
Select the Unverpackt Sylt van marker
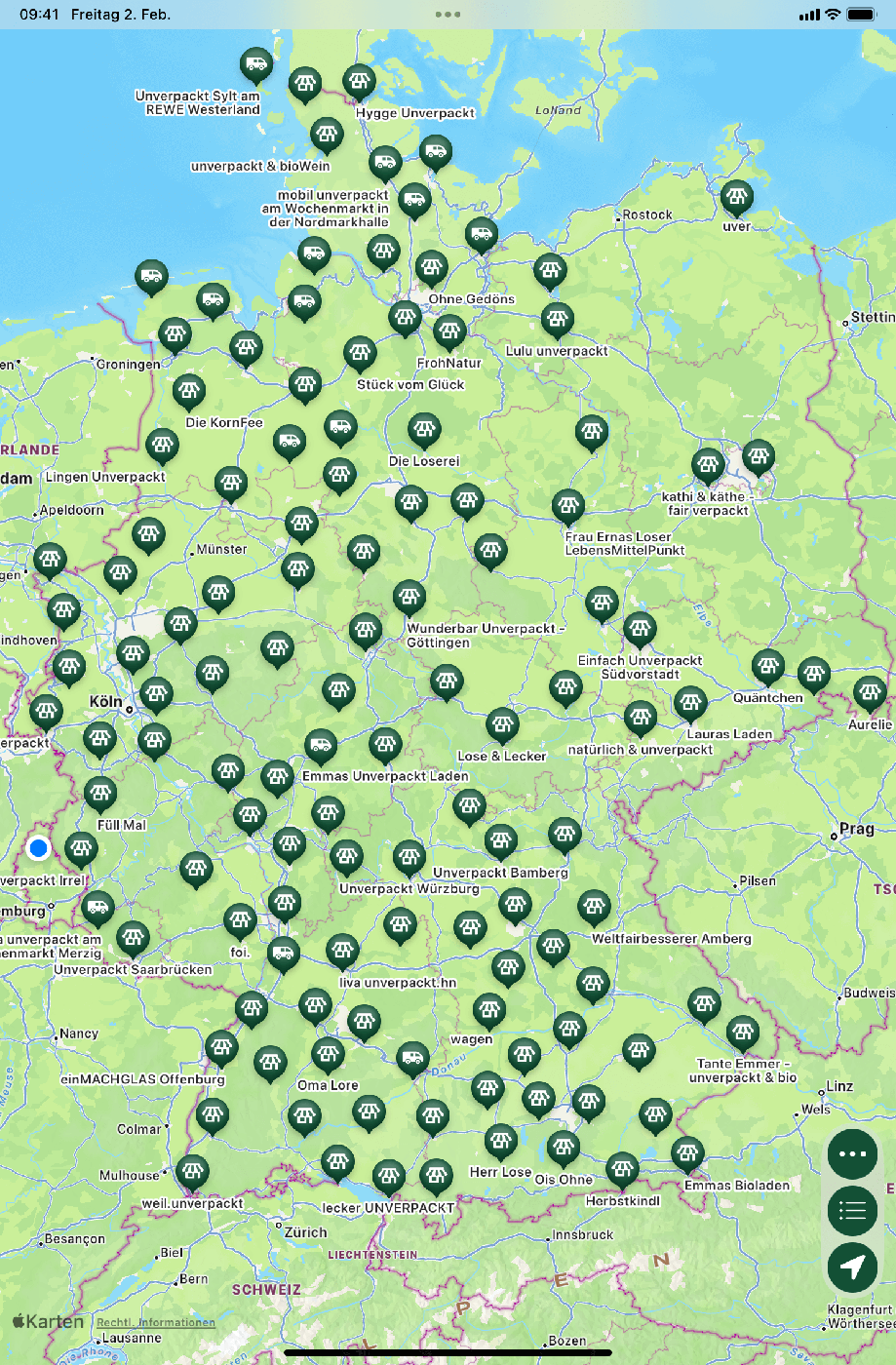(x=256, y=65)
